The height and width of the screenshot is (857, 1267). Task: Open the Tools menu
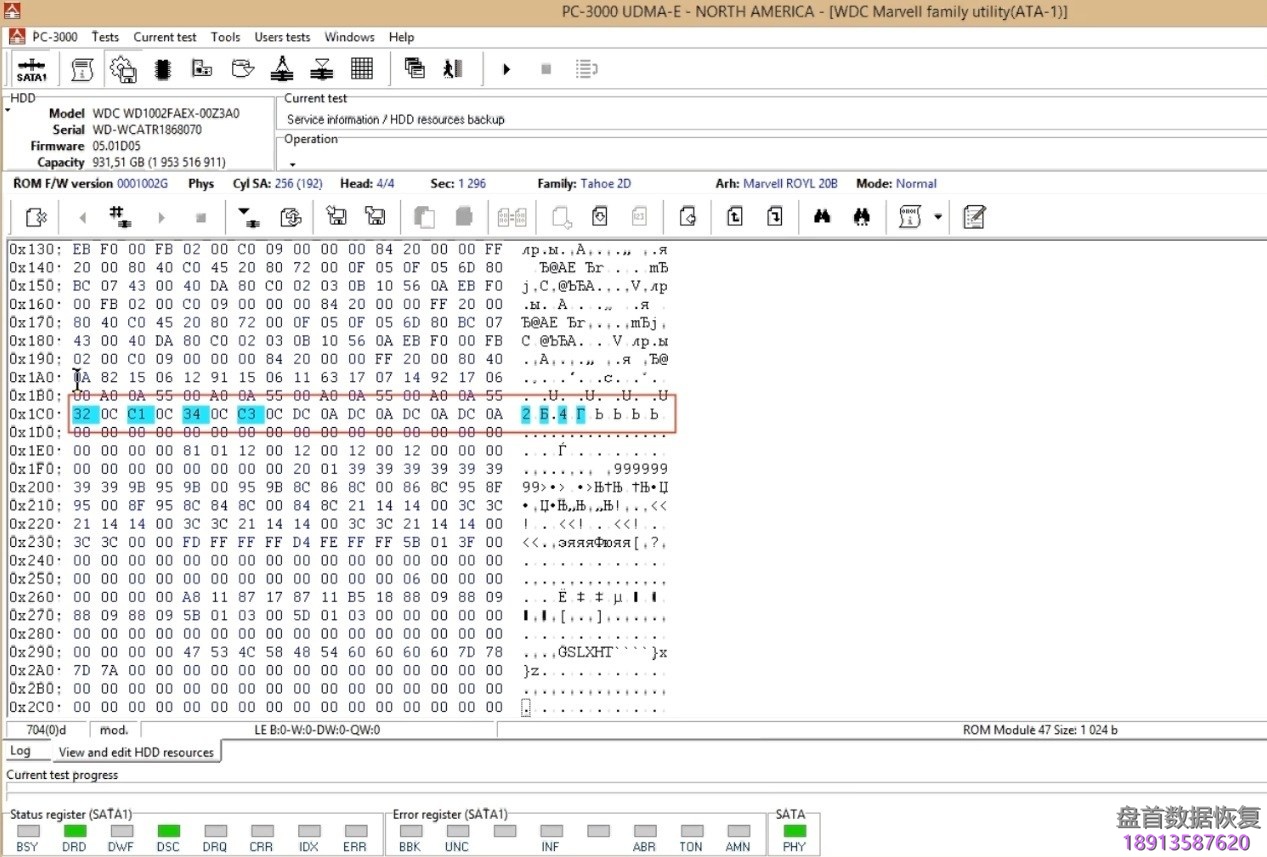(x=225, y=37)
